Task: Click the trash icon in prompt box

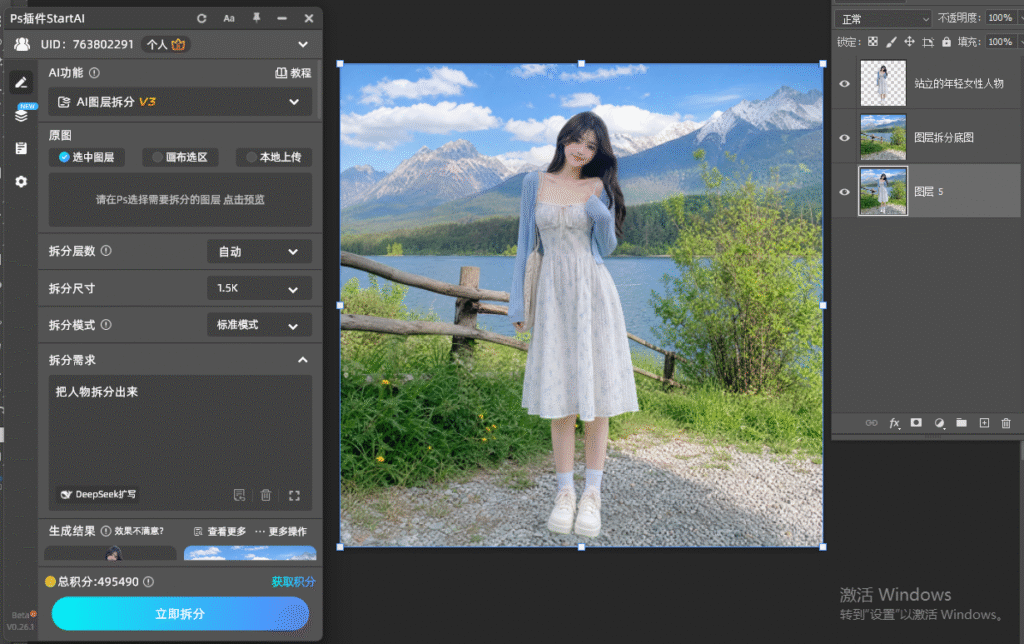Action: coord(266,495)
